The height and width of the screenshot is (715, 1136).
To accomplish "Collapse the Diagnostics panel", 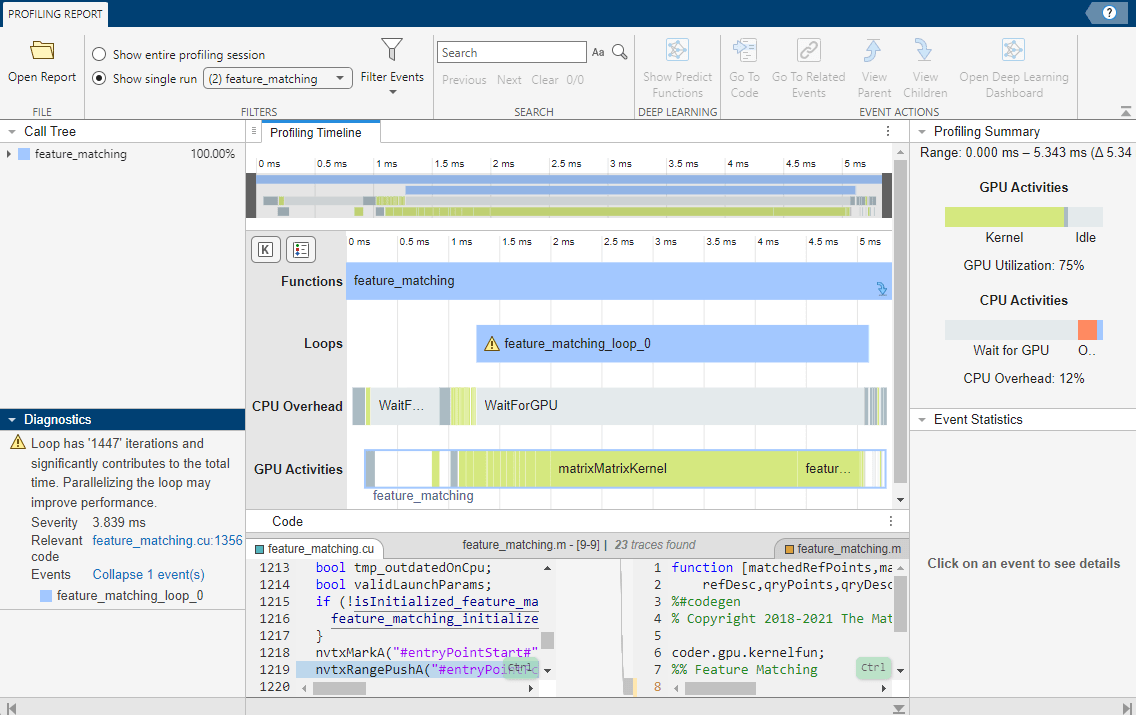I will pos(10,420).
